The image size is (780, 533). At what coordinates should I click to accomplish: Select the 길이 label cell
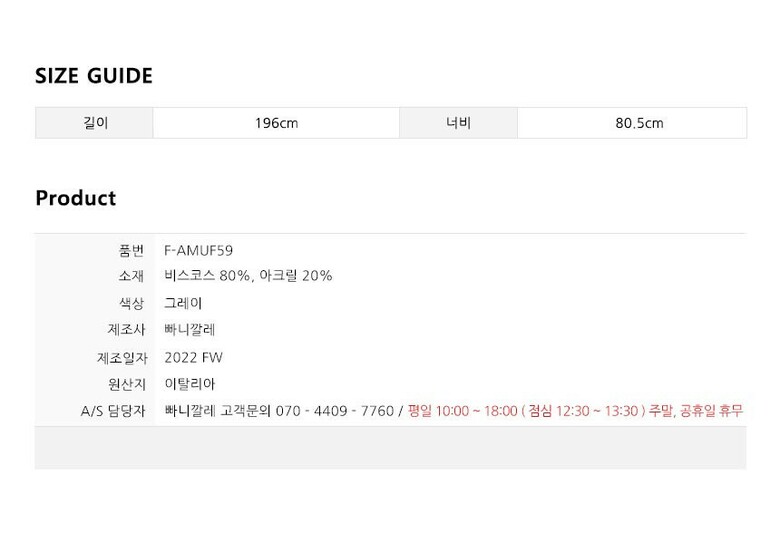[x=95, y=123]
